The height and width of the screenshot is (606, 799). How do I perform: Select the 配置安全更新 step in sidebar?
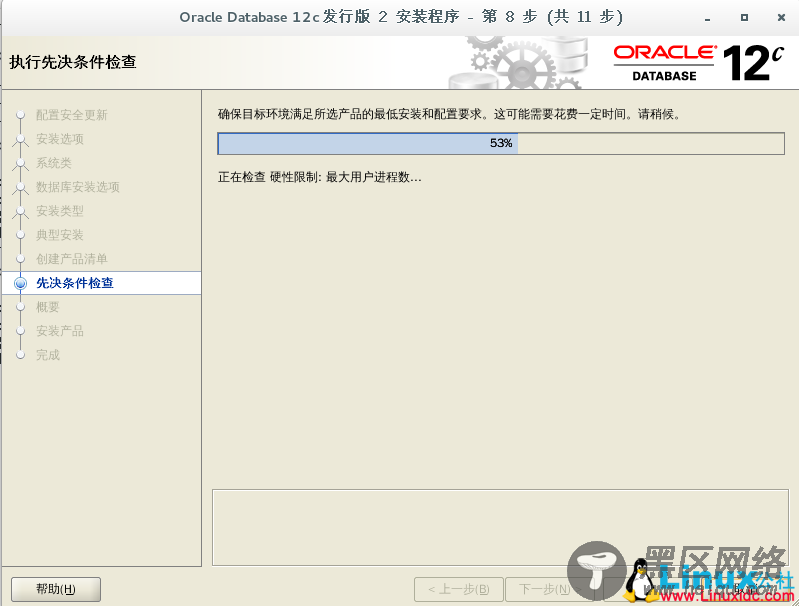tap(71, 115)
